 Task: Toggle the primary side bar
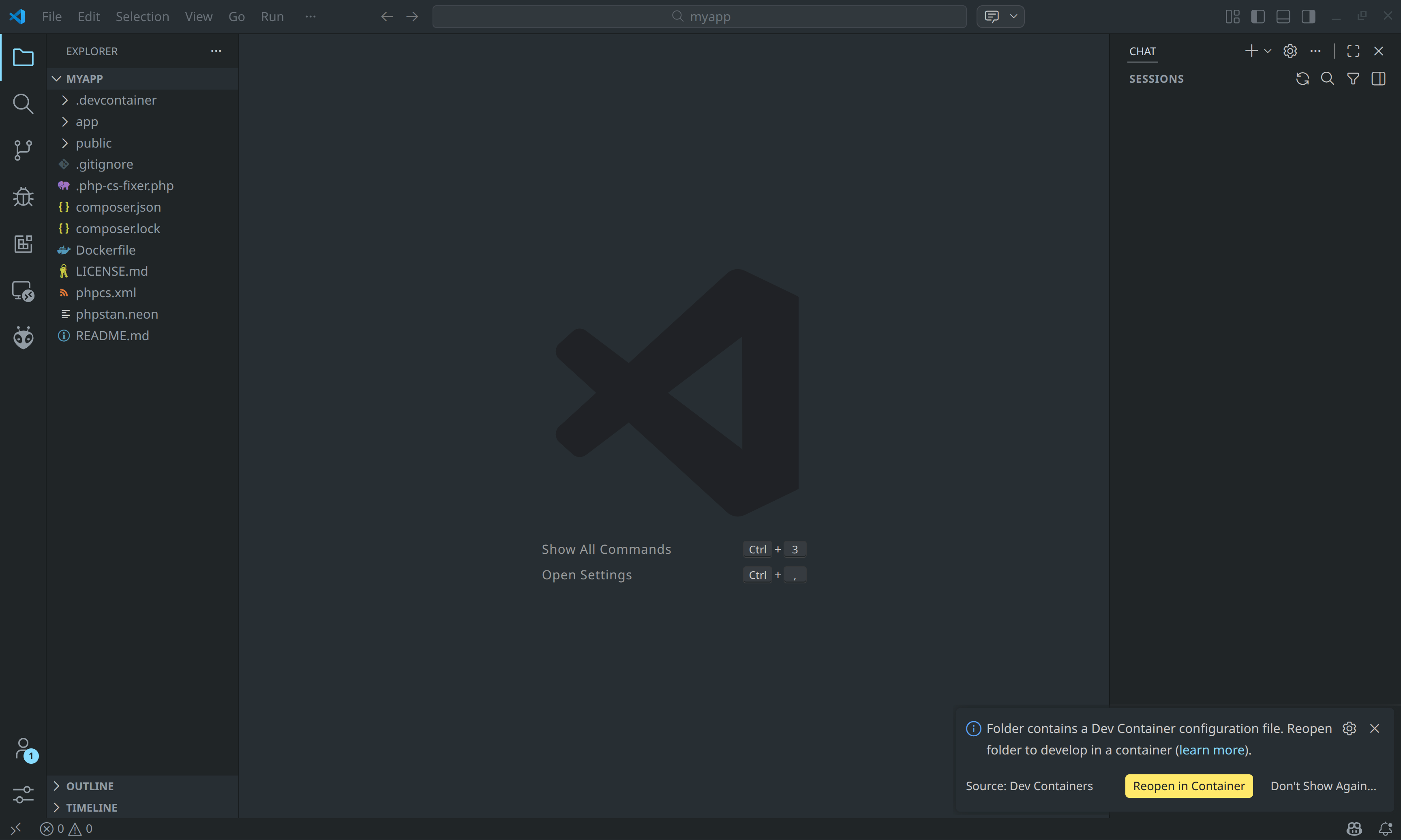pyautogui.click(x=1258, y=16)
